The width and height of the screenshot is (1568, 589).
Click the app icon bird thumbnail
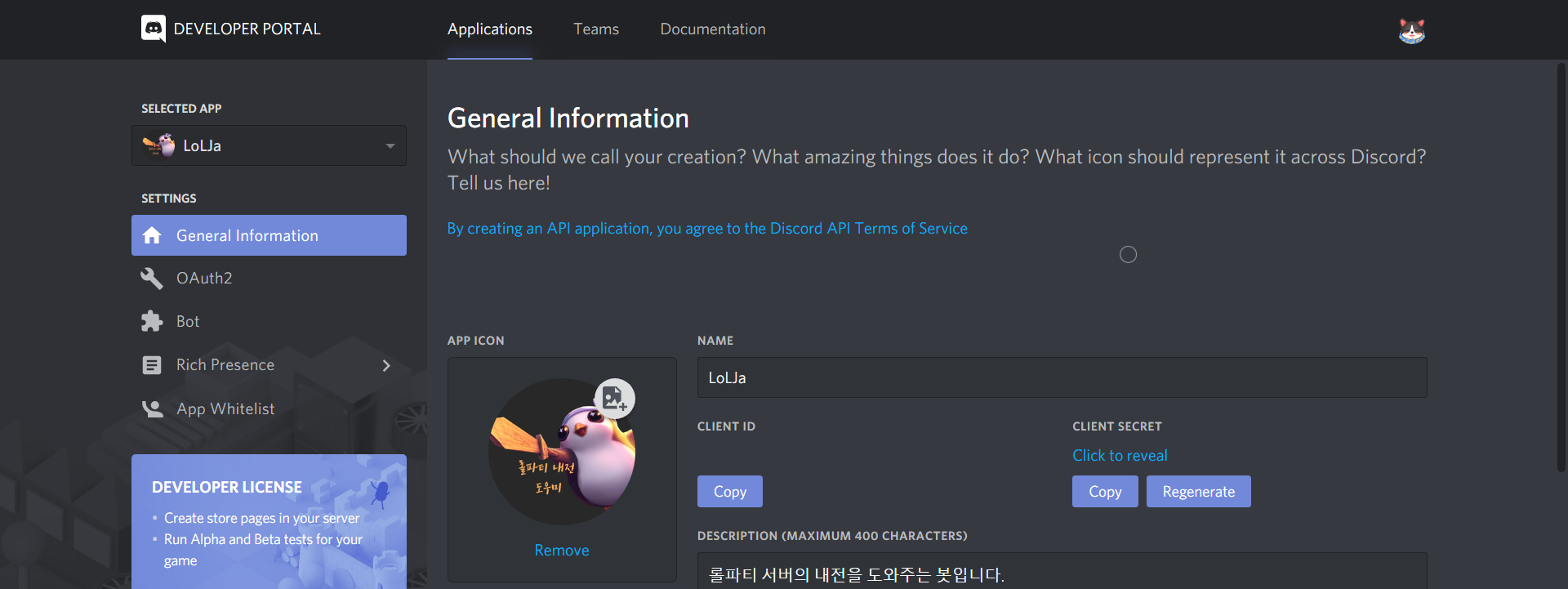(562, 452)
